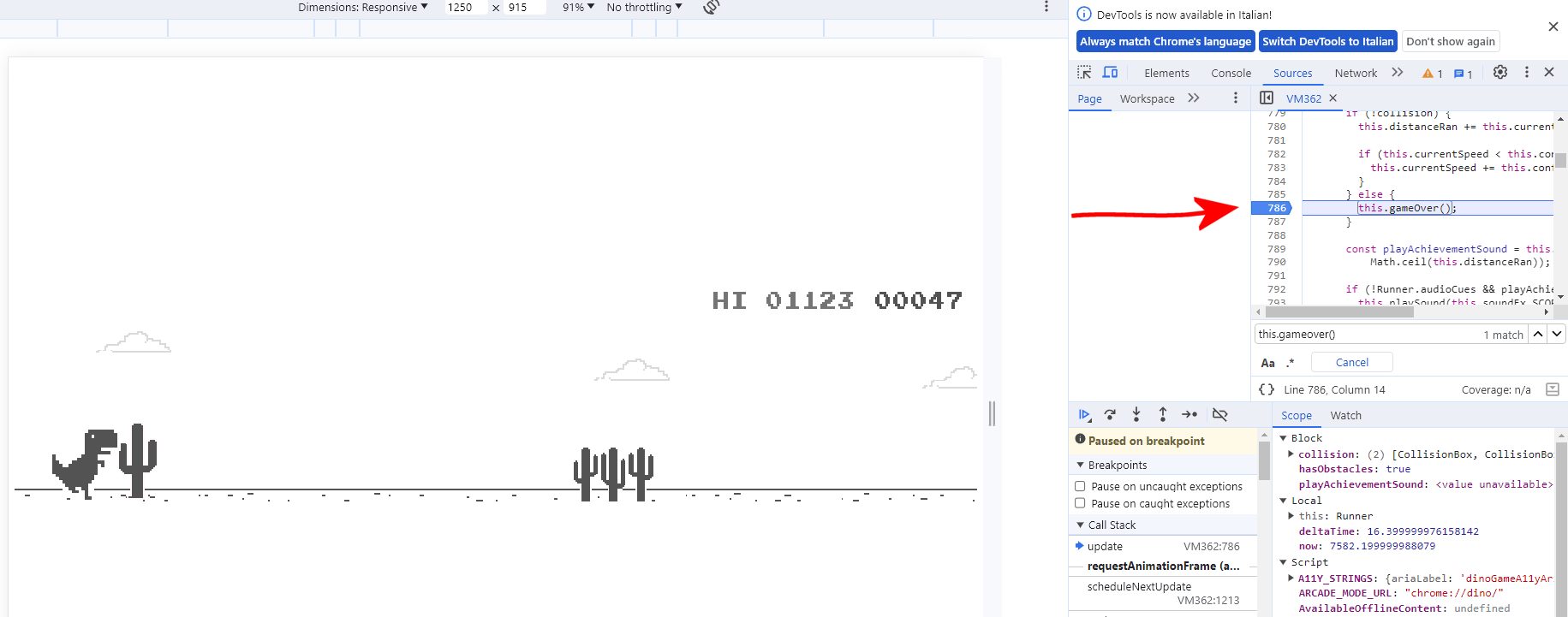This screenshot has width=1568, height=617.
Task: Rotate the device viewport
Action: point(711,8)
